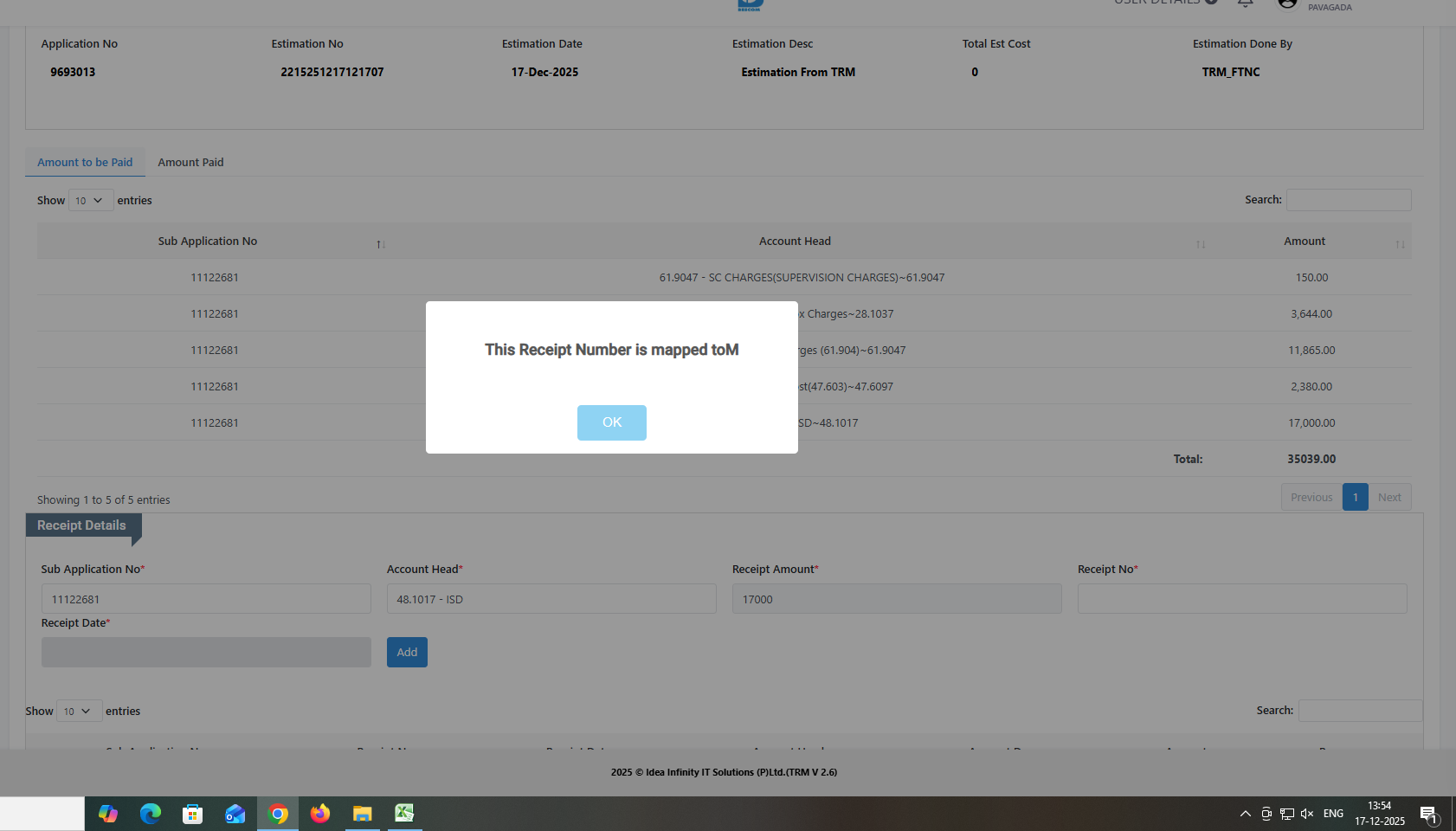Click the volume muted tray icon
1456x831 pixels.
pos(1307,814)
